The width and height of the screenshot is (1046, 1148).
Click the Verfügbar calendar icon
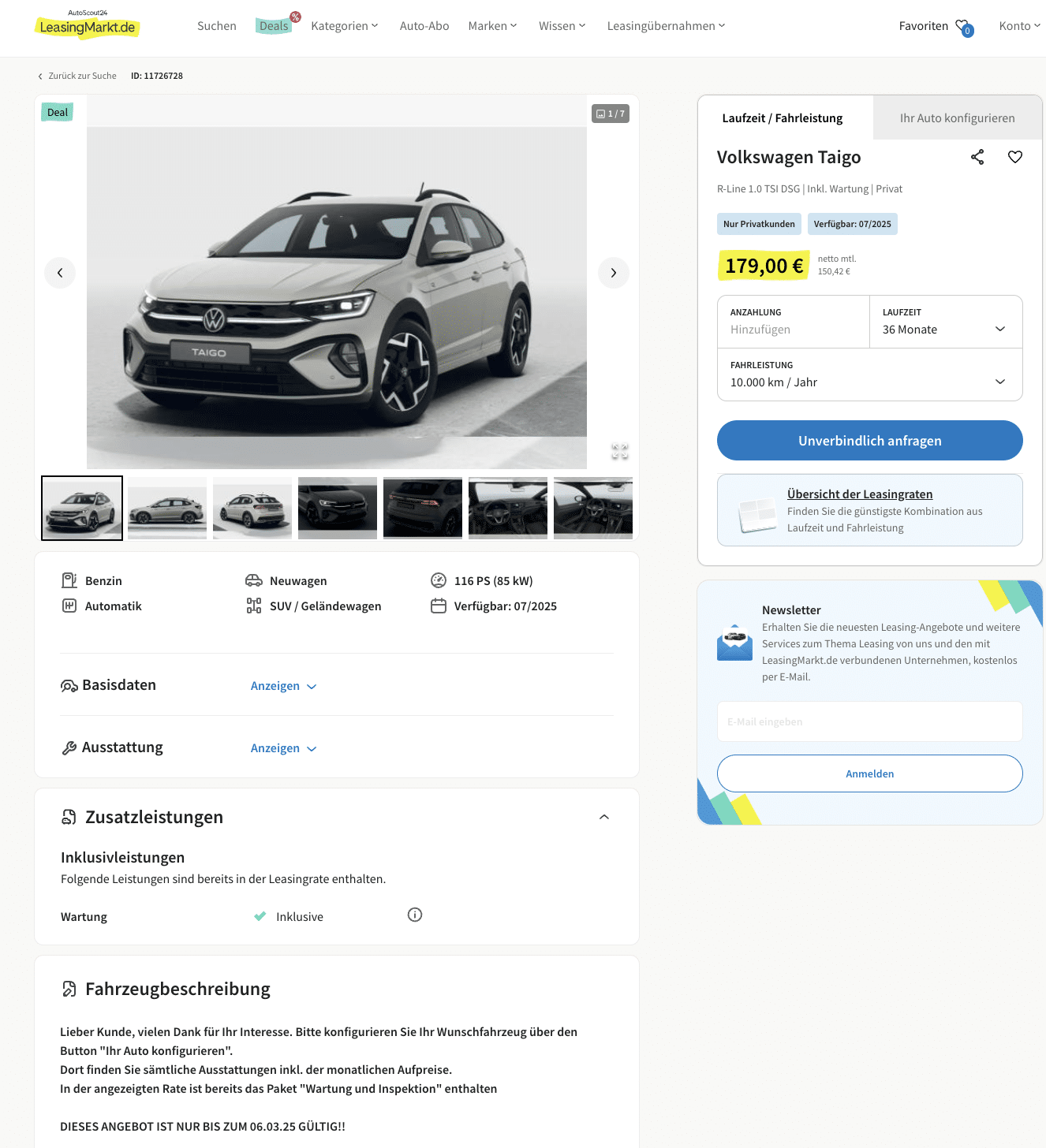click(x=439, y=606)
